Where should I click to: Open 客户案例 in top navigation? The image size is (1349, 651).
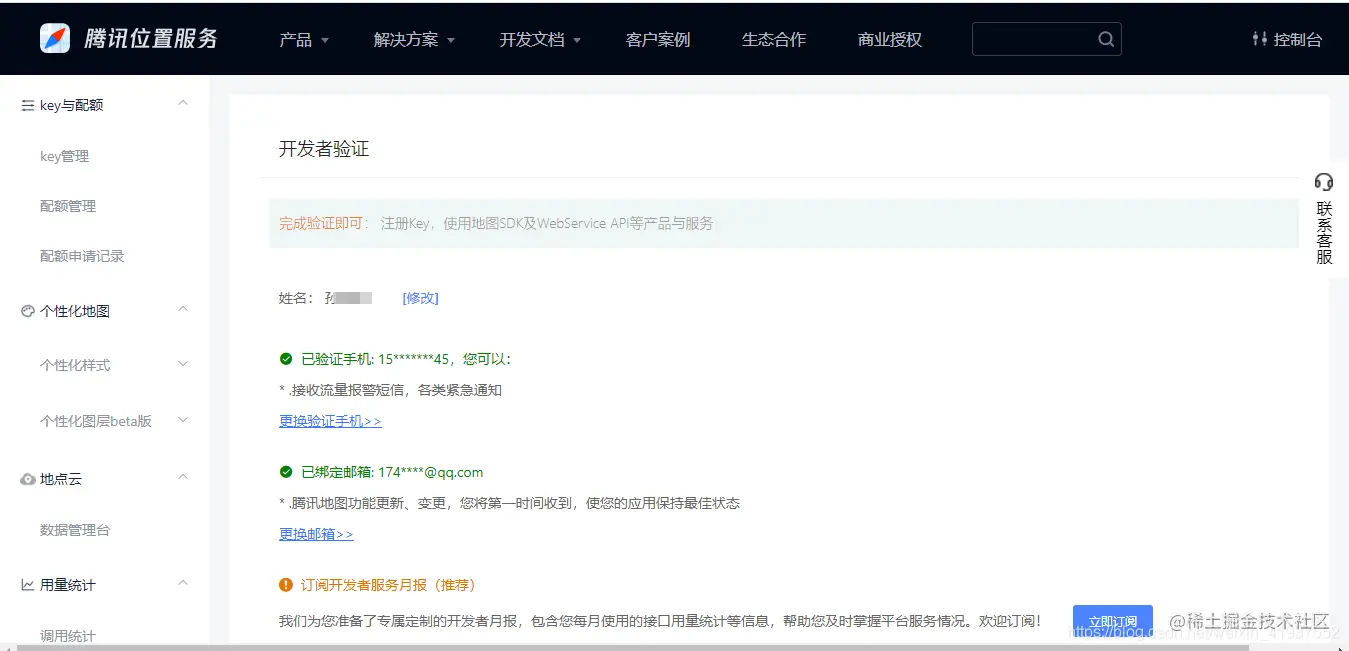658,40
